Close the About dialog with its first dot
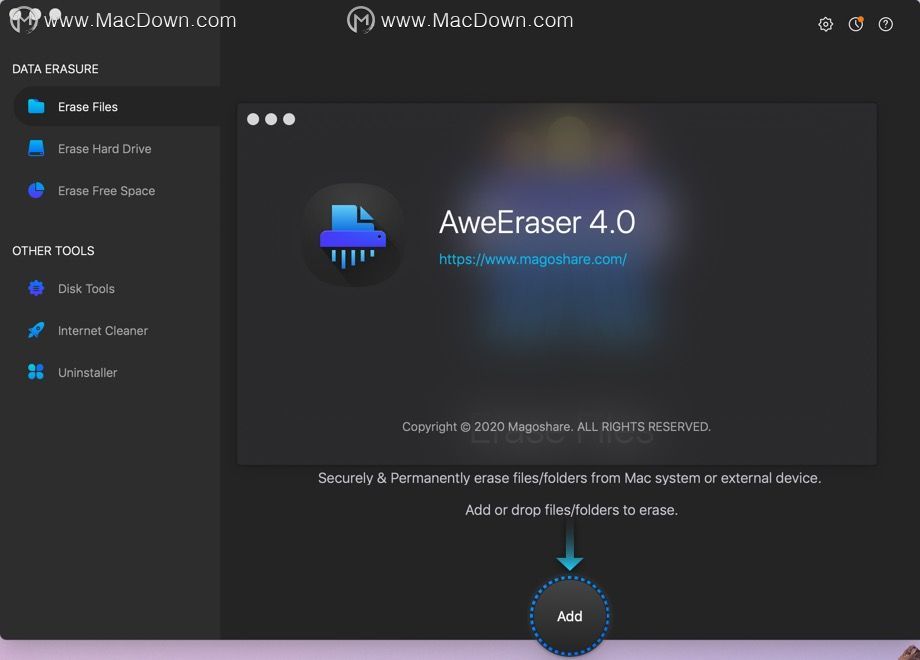Image resolution: width=920 pixels, height=660 pixels. coord(253,119)
